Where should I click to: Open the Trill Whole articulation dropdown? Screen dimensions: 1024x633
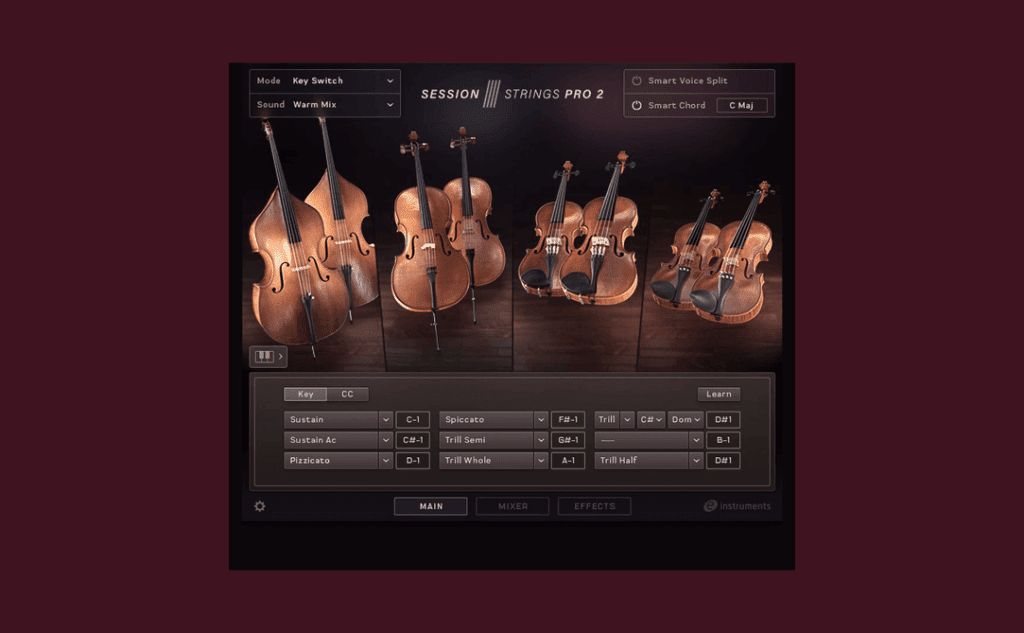[493, 461]
